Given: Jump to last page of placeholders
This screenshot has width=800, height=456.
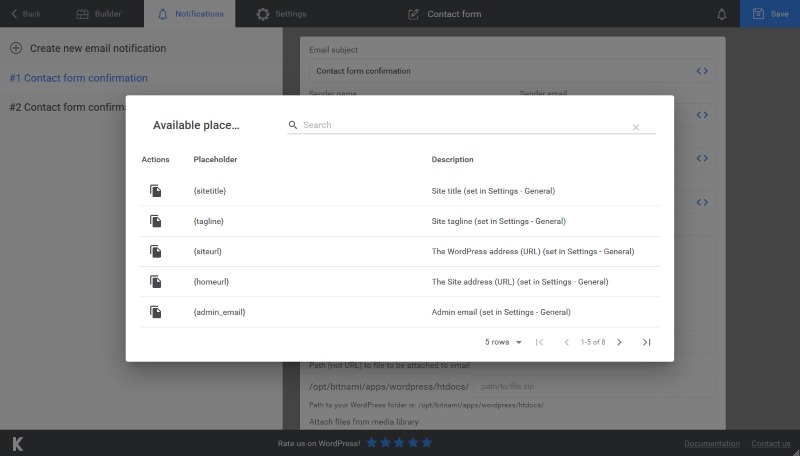Looking at the screenshot, I should coord(646,342).
